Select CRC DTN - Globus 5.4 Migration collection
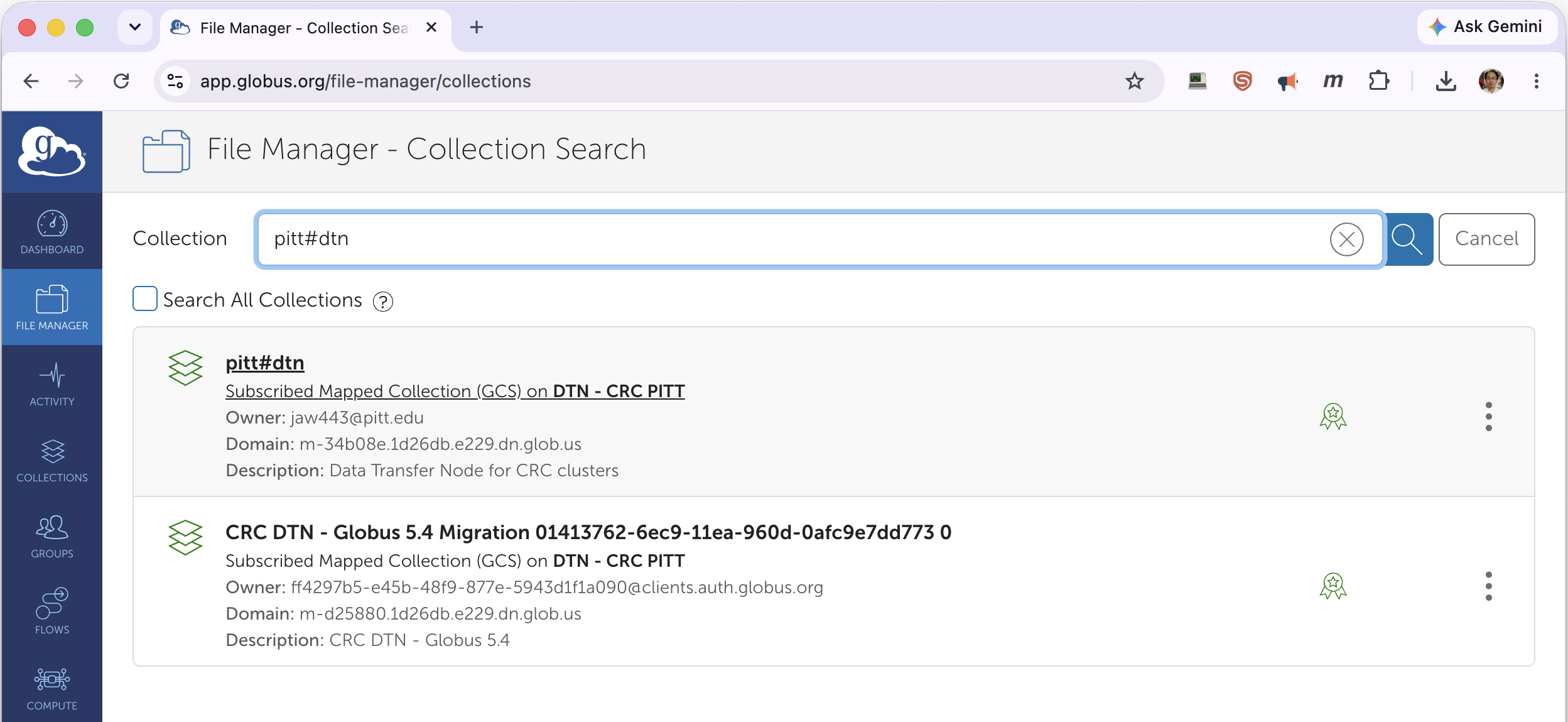Viewport: 1568px width, 722px height. pyautogui.click(x=588, y=533)
